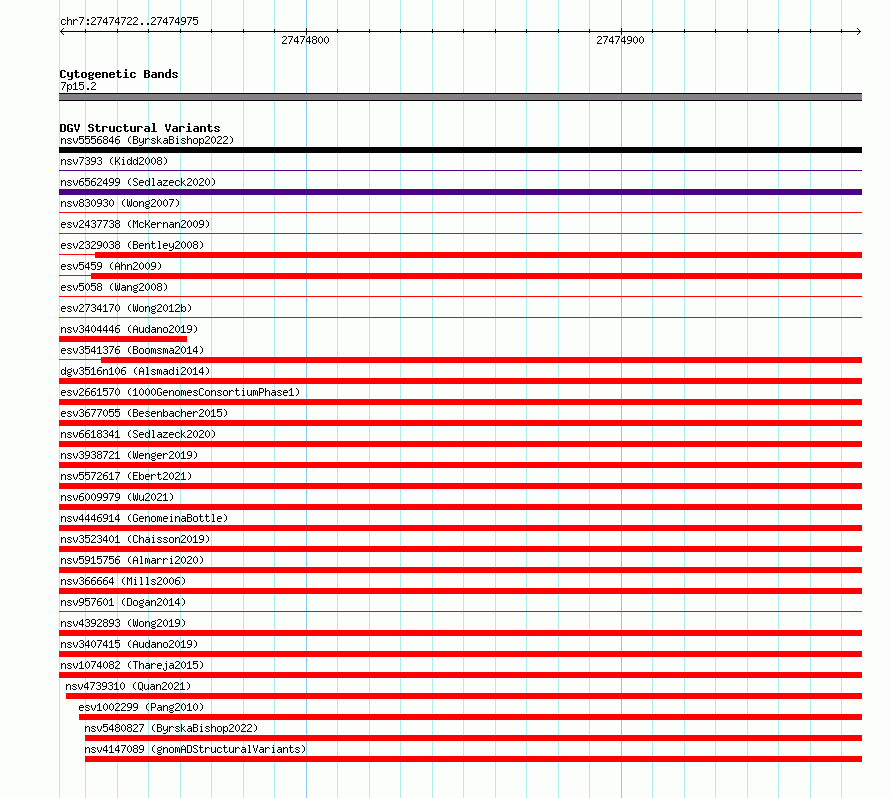Click the ruler's left arrow end
Viewport: 890px width, 798px height.
point(62,31)
